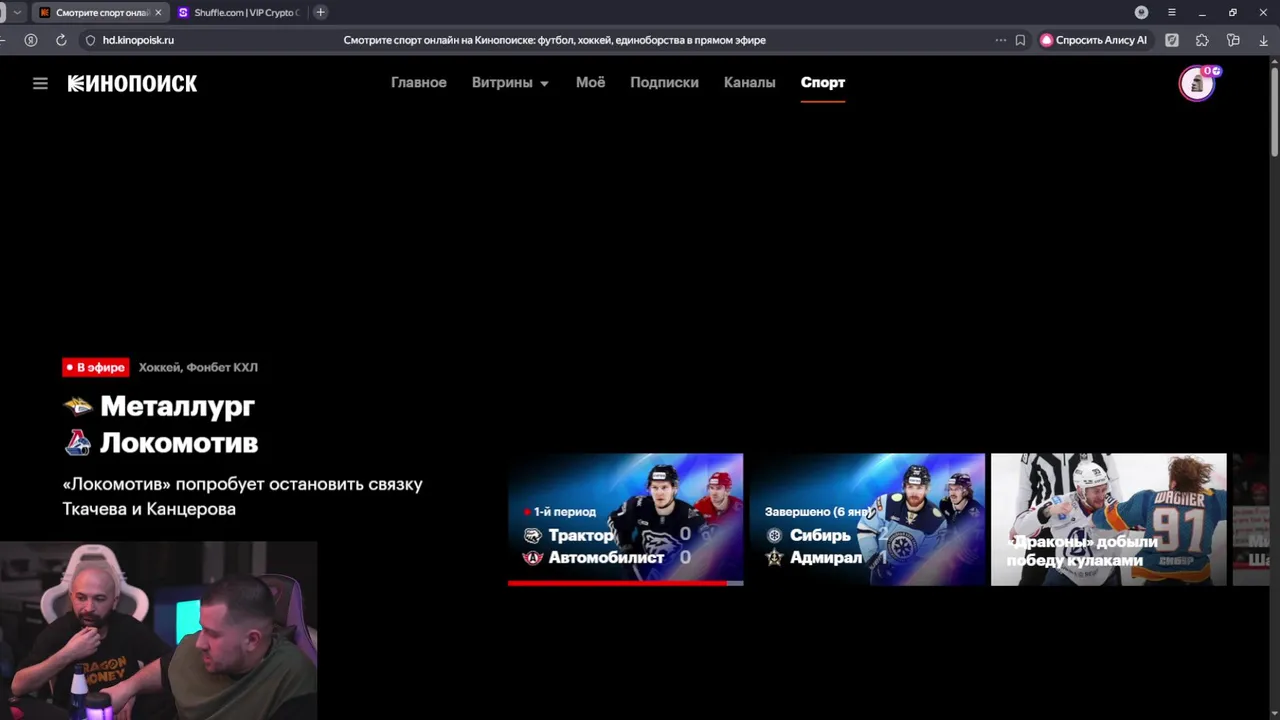Open the Драконы добыли победу кулаками card

pyautogui.click(x=1108, y=519)
